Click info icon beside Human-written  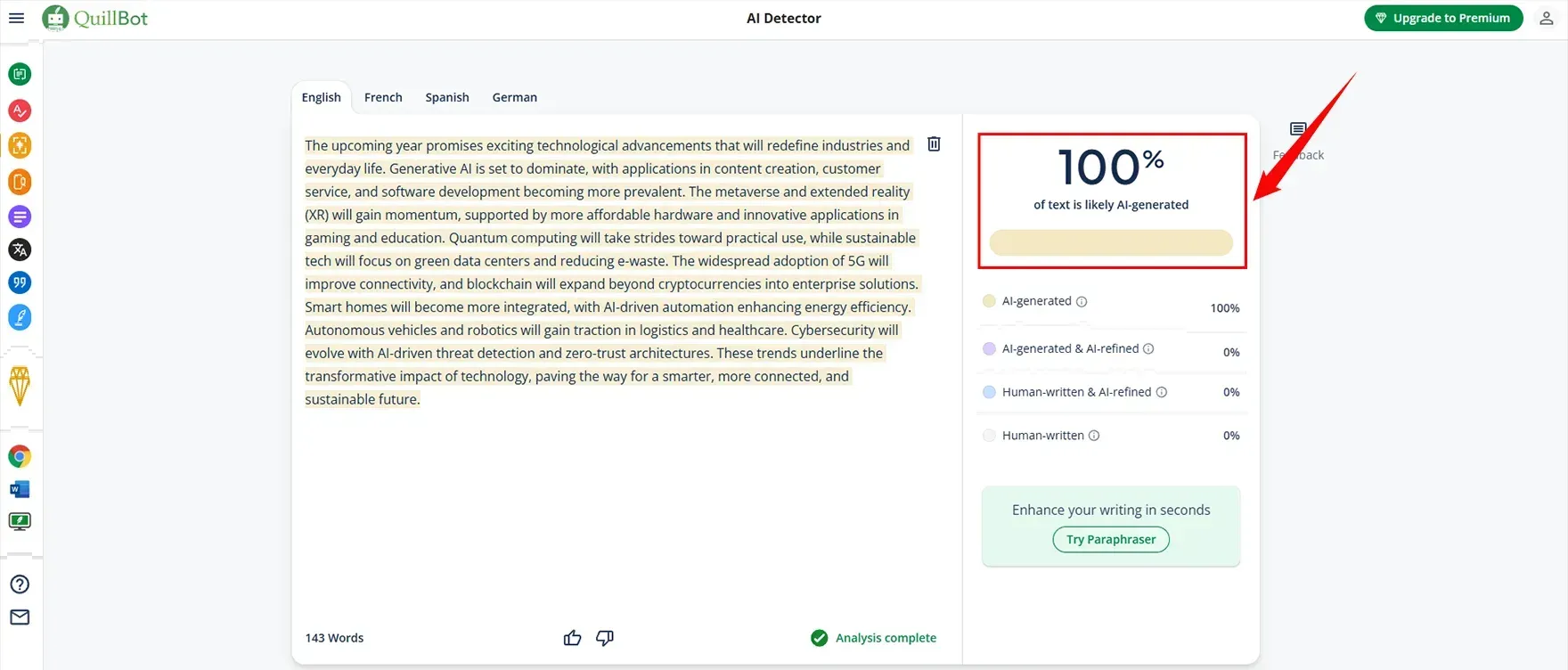point(1094,436)
